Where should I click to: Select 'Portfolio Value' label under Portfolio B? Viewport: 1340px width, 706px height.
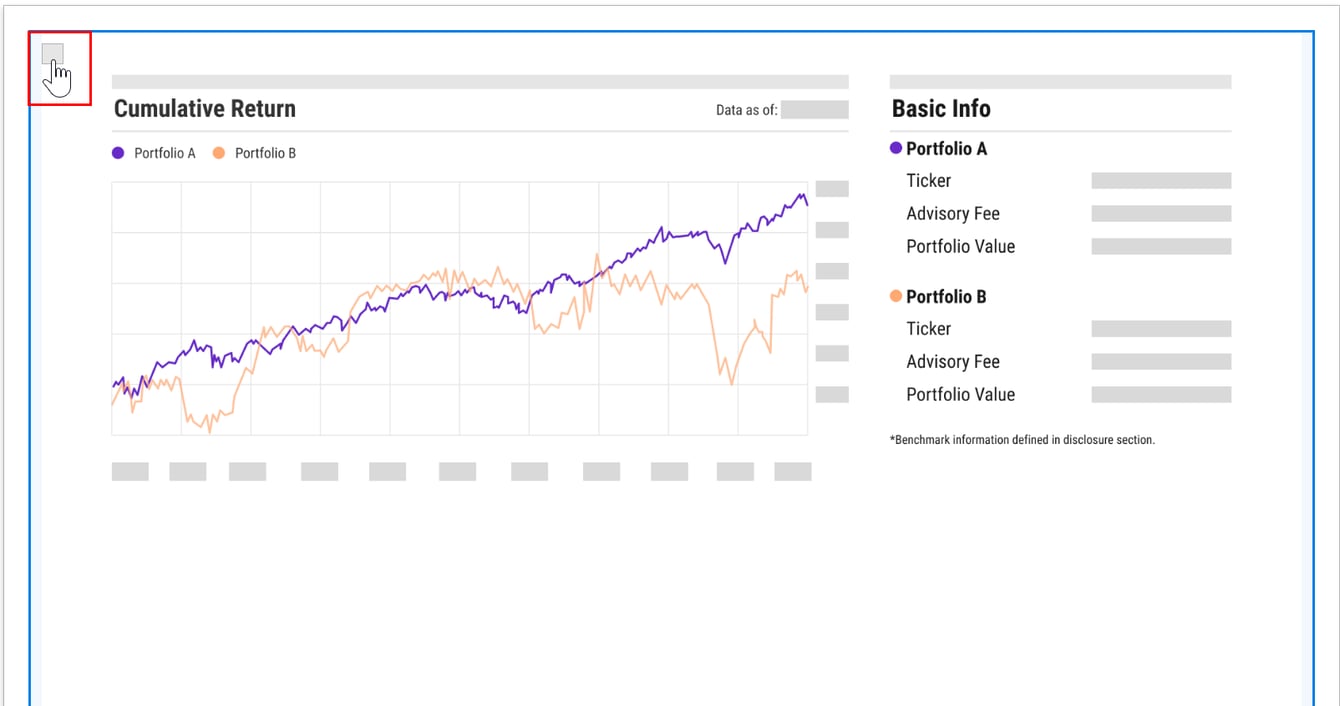(x=961, y=395)
